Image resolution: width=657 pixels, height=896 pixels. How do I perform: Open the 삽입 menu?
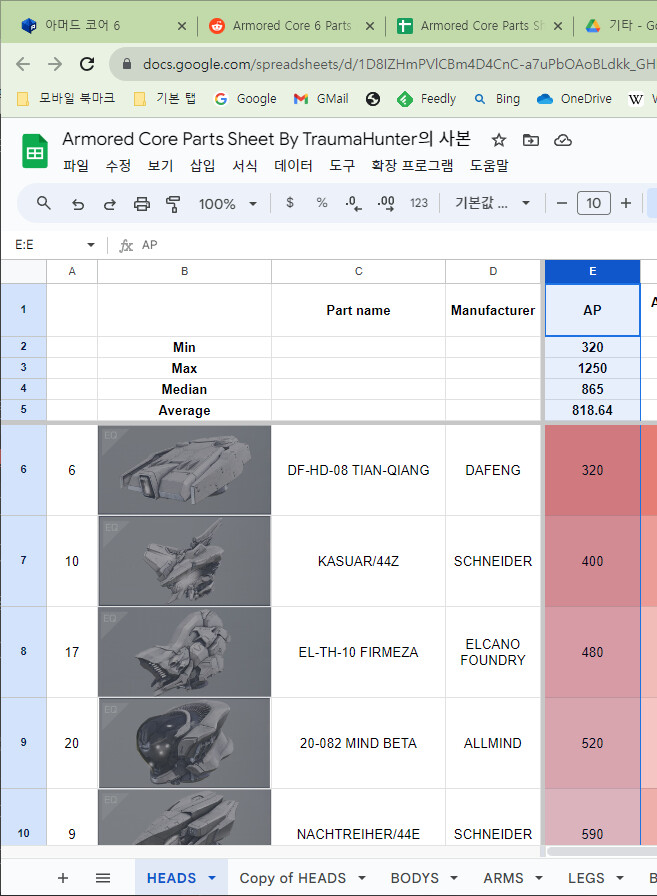(203, 166)
